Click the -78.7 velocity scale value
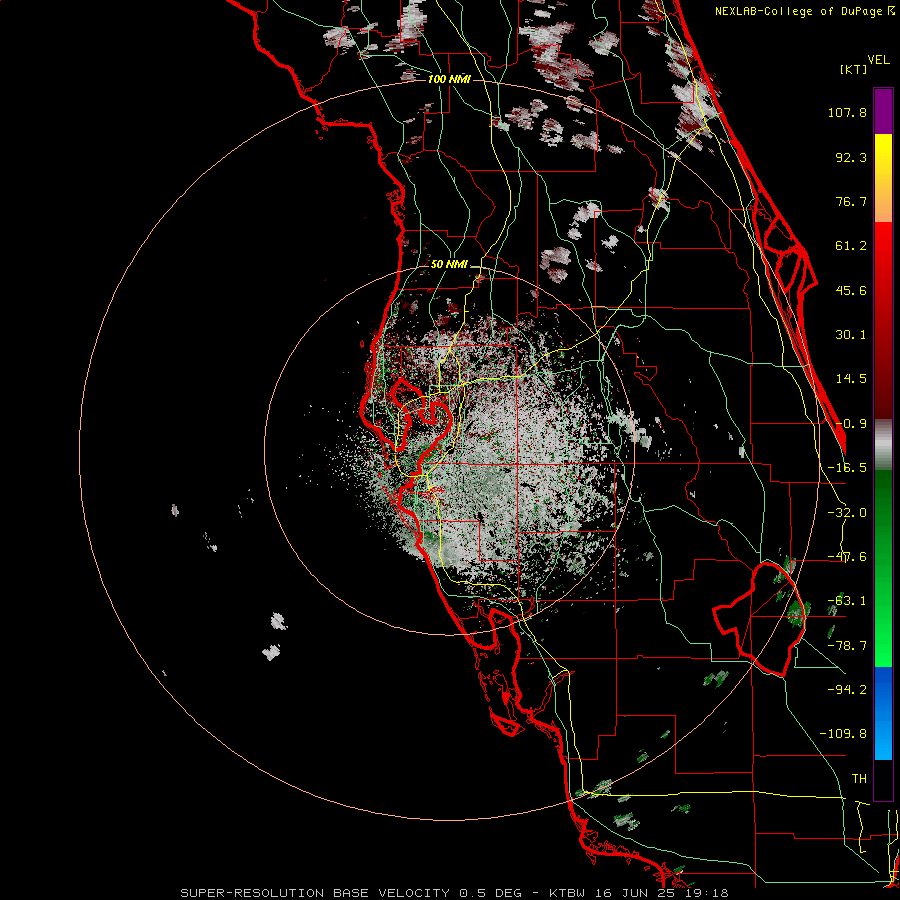 (847, 646)
